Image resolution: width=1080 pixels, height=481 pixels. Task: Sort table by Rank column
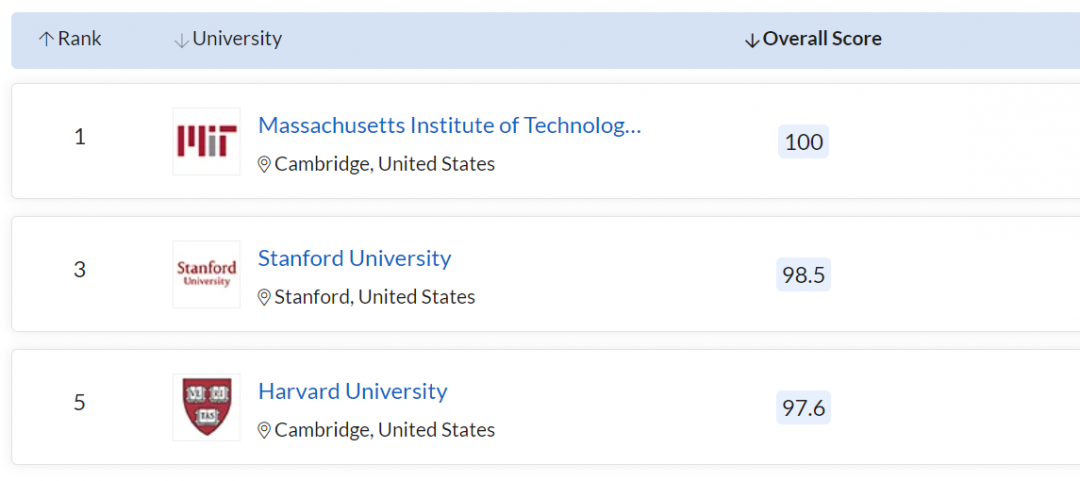pos(80,39)
